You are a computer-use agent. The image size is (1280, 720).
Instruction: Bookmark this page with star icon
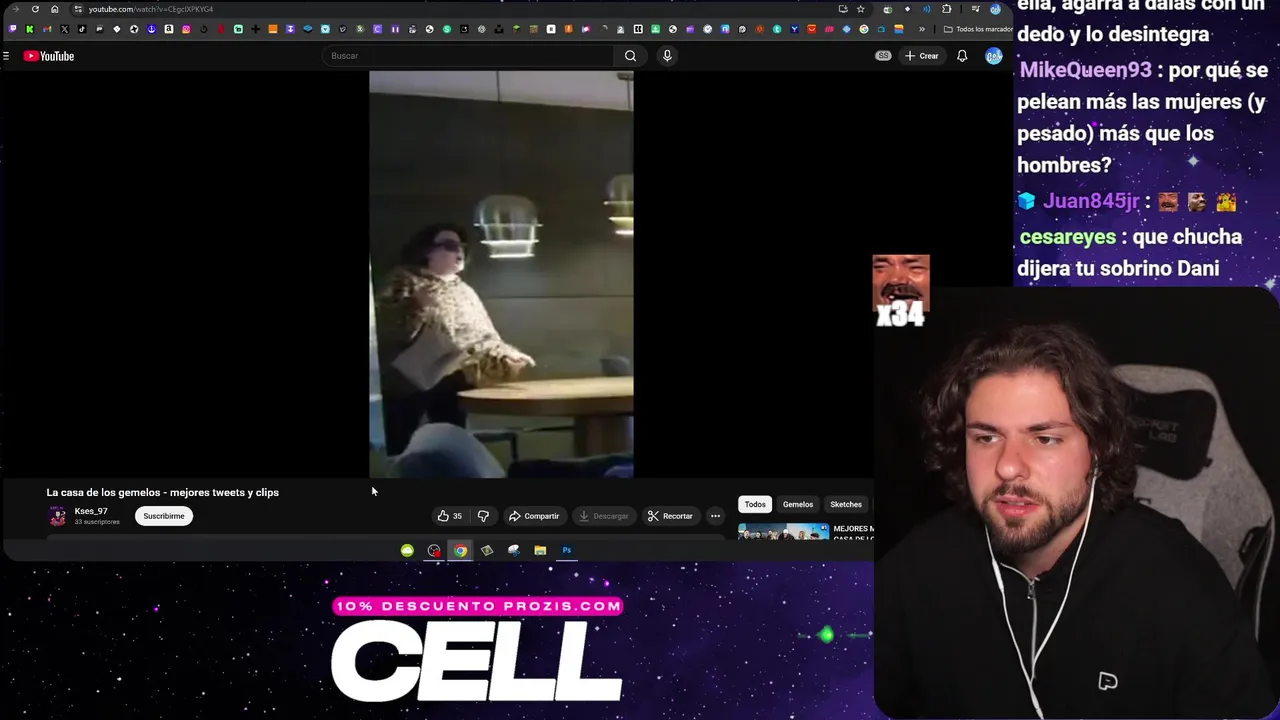tap(861, 9)
